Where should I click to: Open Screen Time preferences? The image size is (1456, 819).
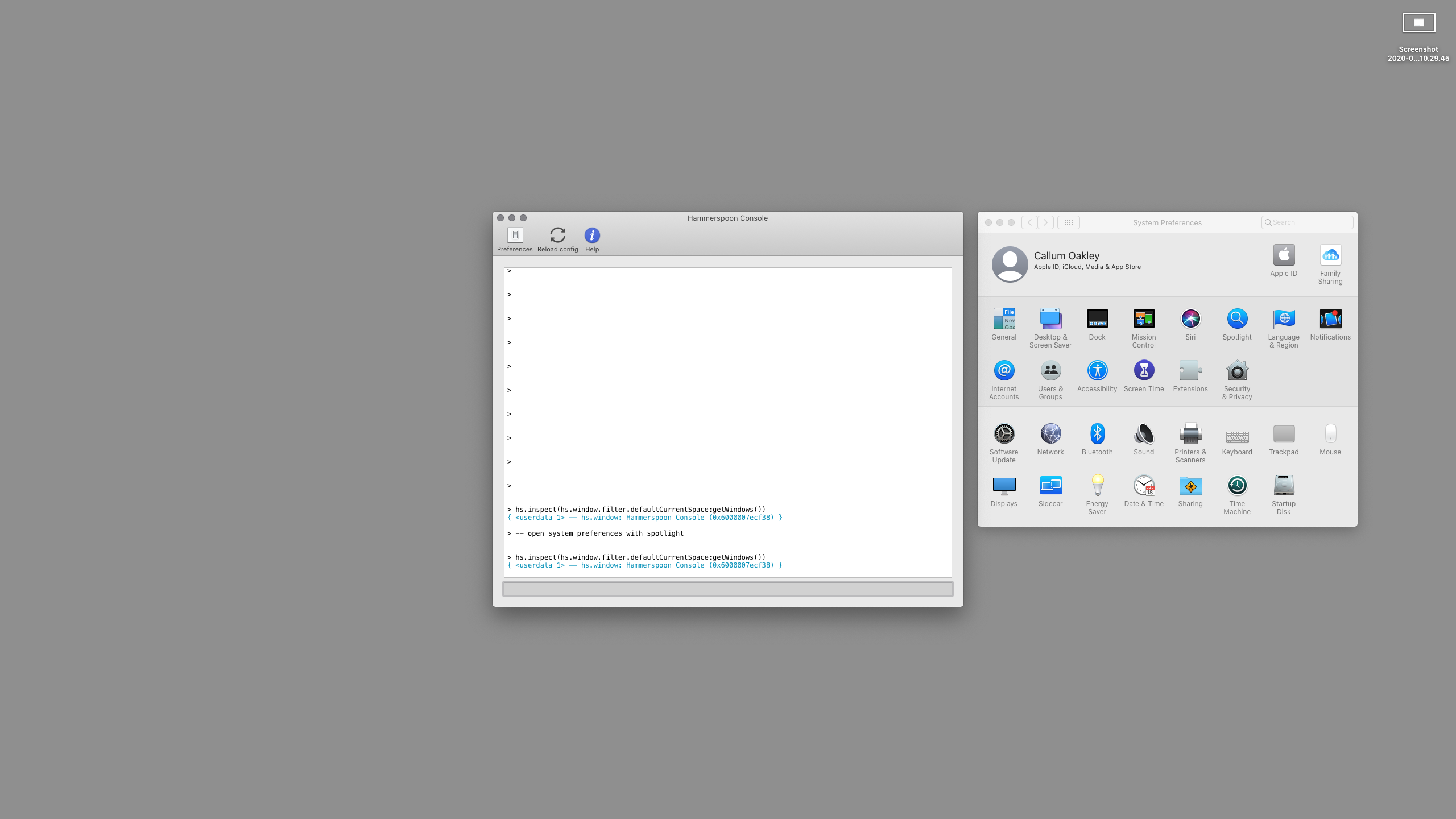[1144, 377]
